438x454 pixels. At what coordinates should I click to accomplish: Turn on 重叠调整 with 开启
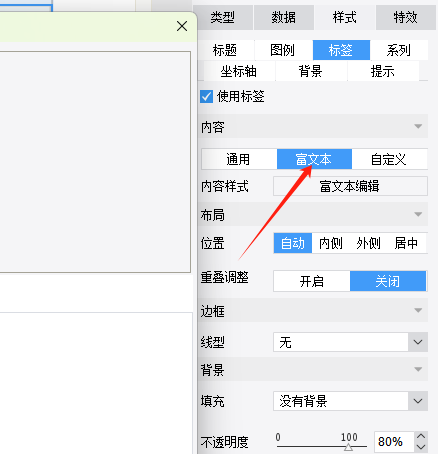(x=312, y=281)
